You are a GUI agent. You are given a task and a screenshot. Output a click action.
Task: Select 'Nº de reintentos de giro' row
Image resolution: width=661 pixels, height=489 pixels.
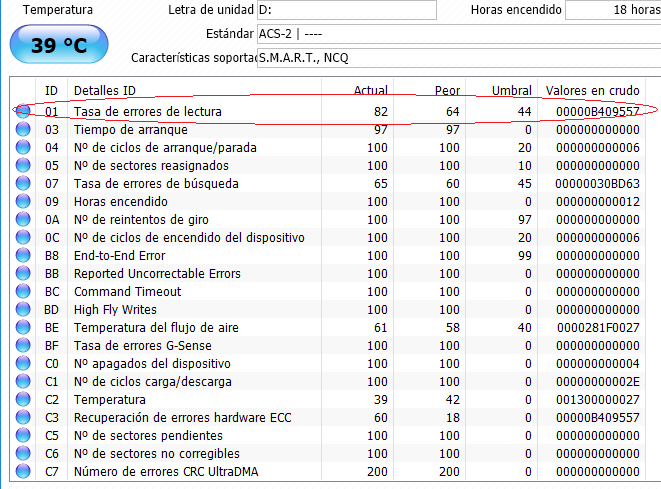327,219
